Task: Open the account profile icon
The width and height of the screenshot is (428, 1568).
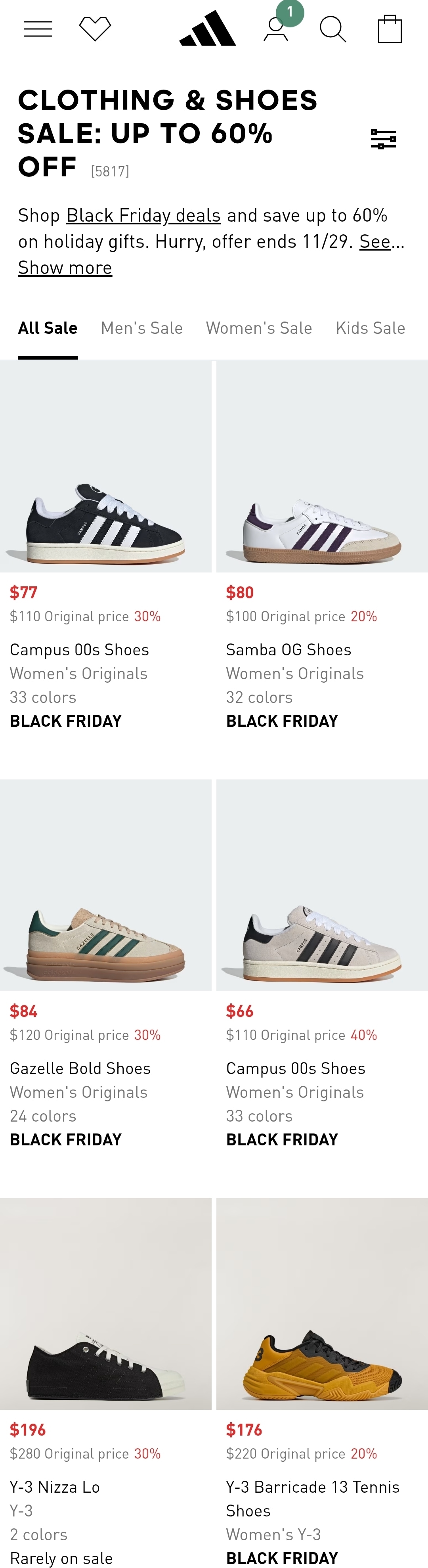Action: click(276, 29)
